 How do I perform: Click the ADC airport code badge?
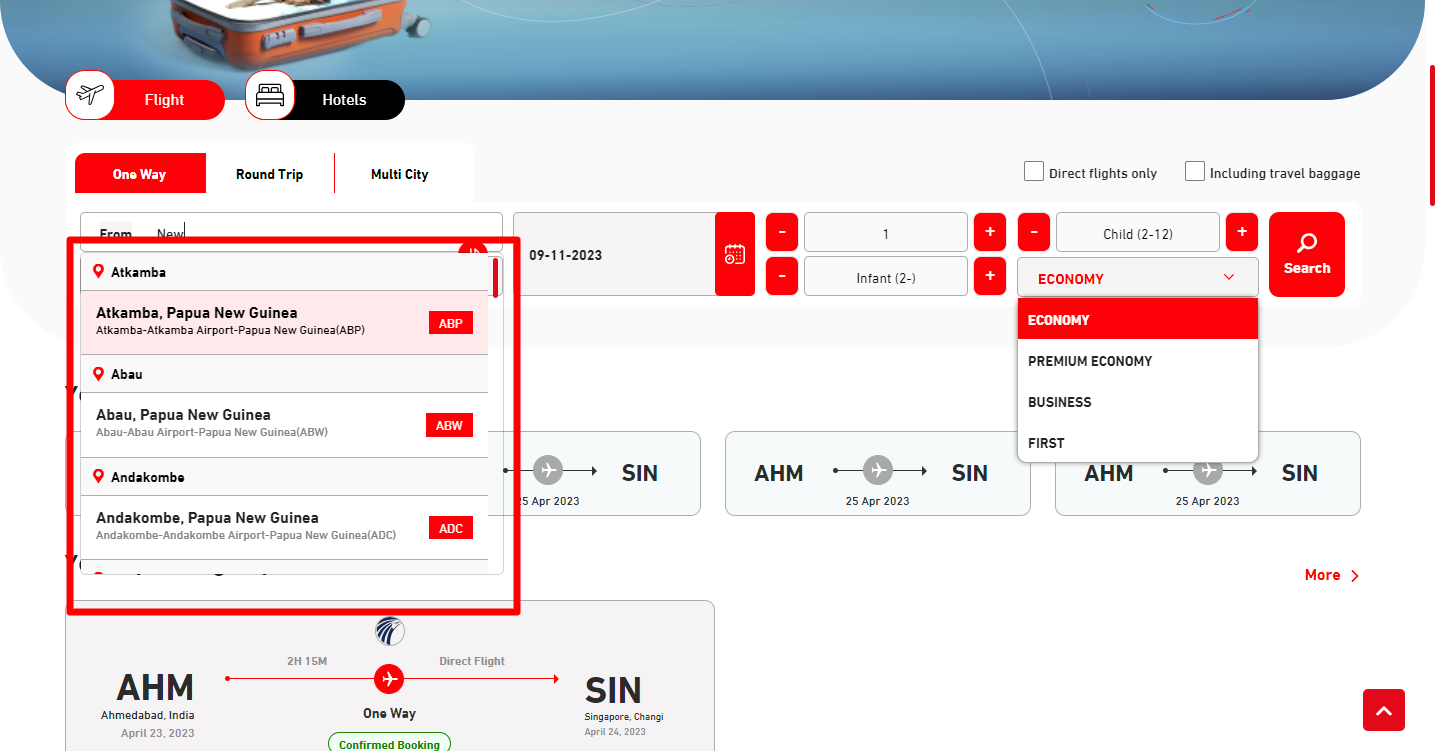coord(450,528)
